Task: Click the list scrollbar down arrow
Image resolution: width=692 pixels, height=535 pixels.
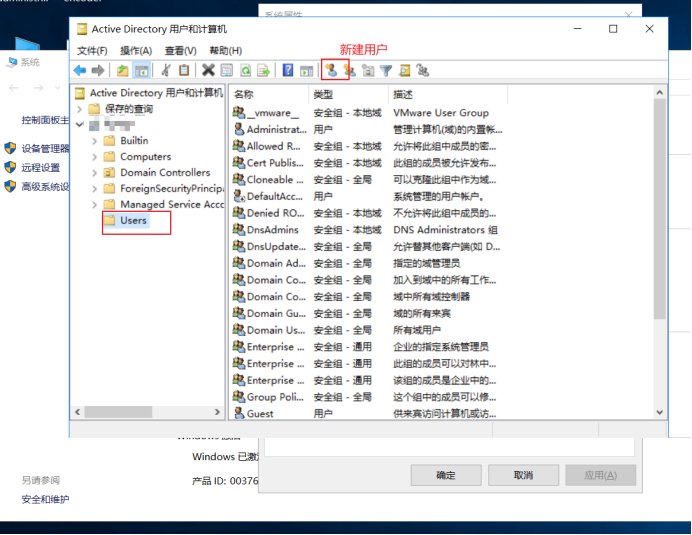Action: [659, 412]
